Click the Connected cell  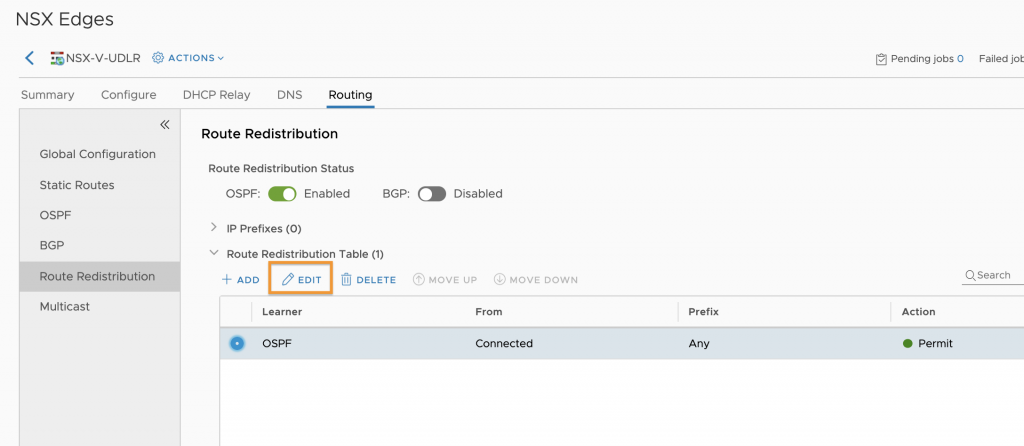click(x=504, y=343)
